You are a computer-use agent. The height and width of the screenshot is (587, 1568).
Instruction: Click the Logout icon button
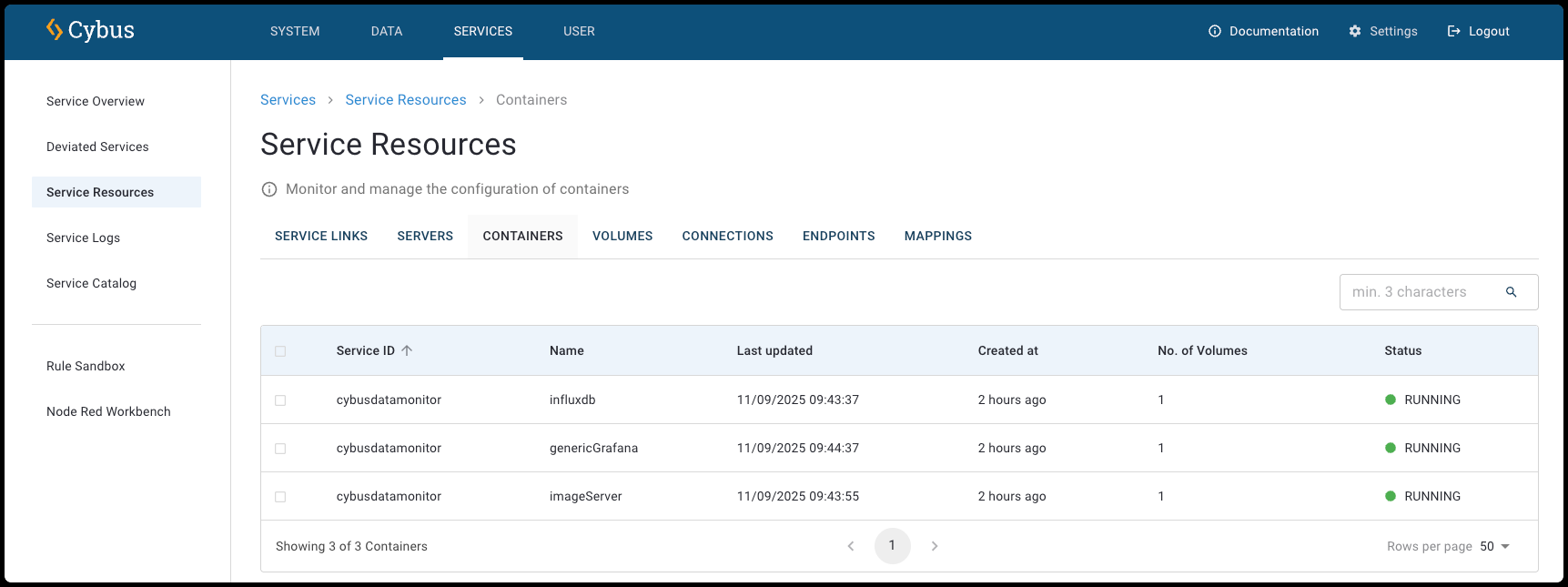1453,31
